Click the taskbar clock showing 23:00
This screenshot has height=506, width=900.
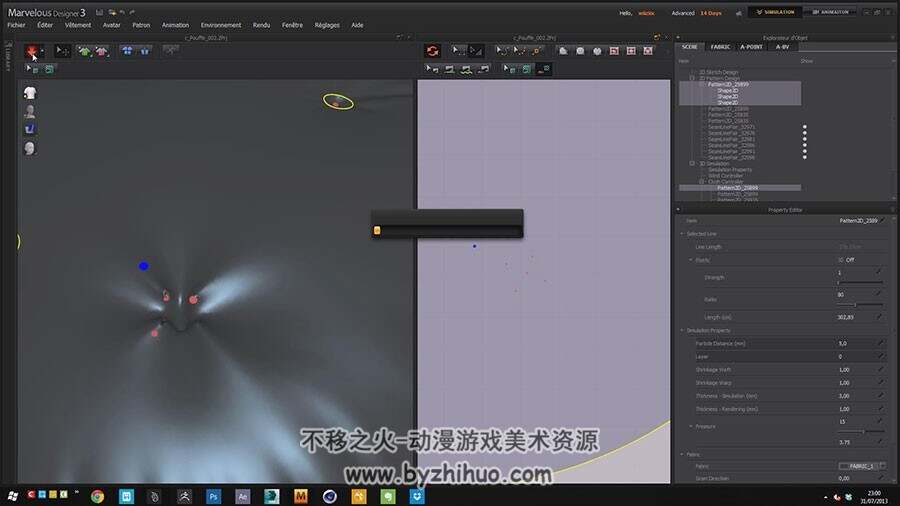(x=874, y=493)
